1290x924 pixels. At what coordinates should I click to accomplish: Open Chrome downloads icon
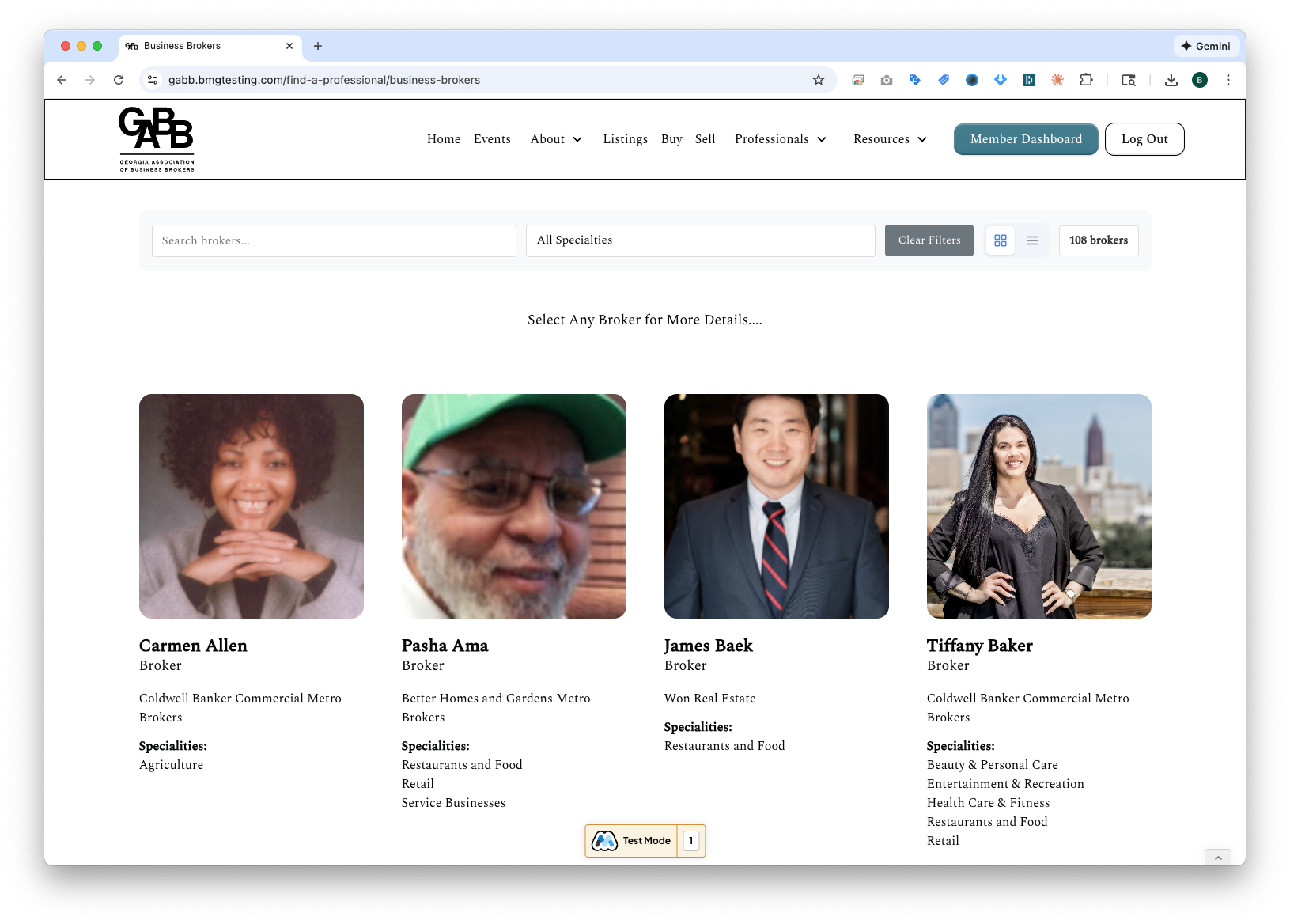pyautogui.click(x=1171, y=80)
